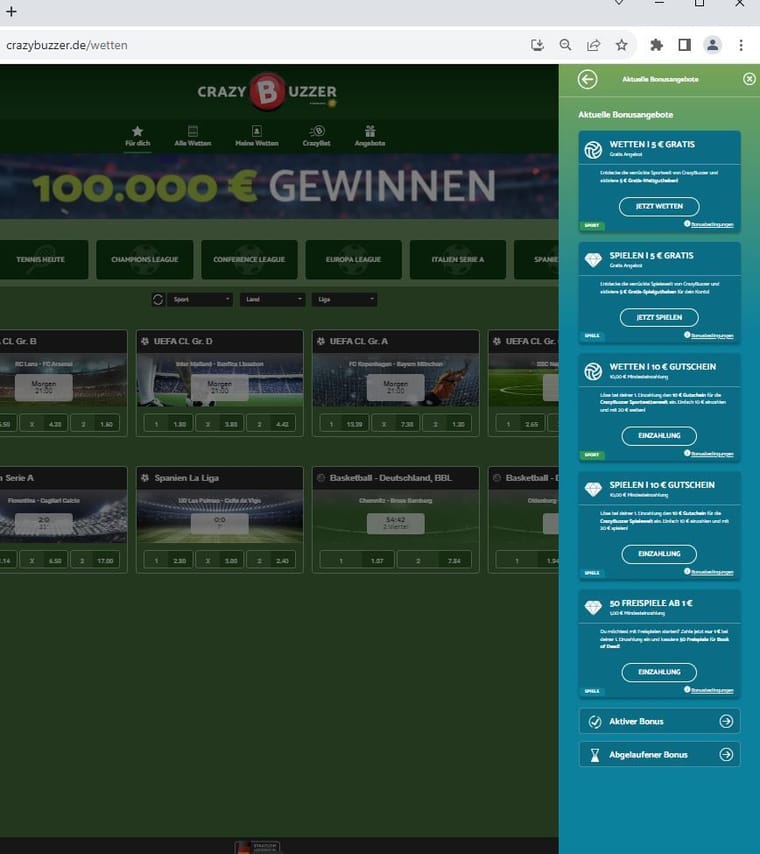This screenshot has height=854, width=760.
Task: Pick home win odds in UEFA CL Gr. A
Action: (x=344, y=424)
